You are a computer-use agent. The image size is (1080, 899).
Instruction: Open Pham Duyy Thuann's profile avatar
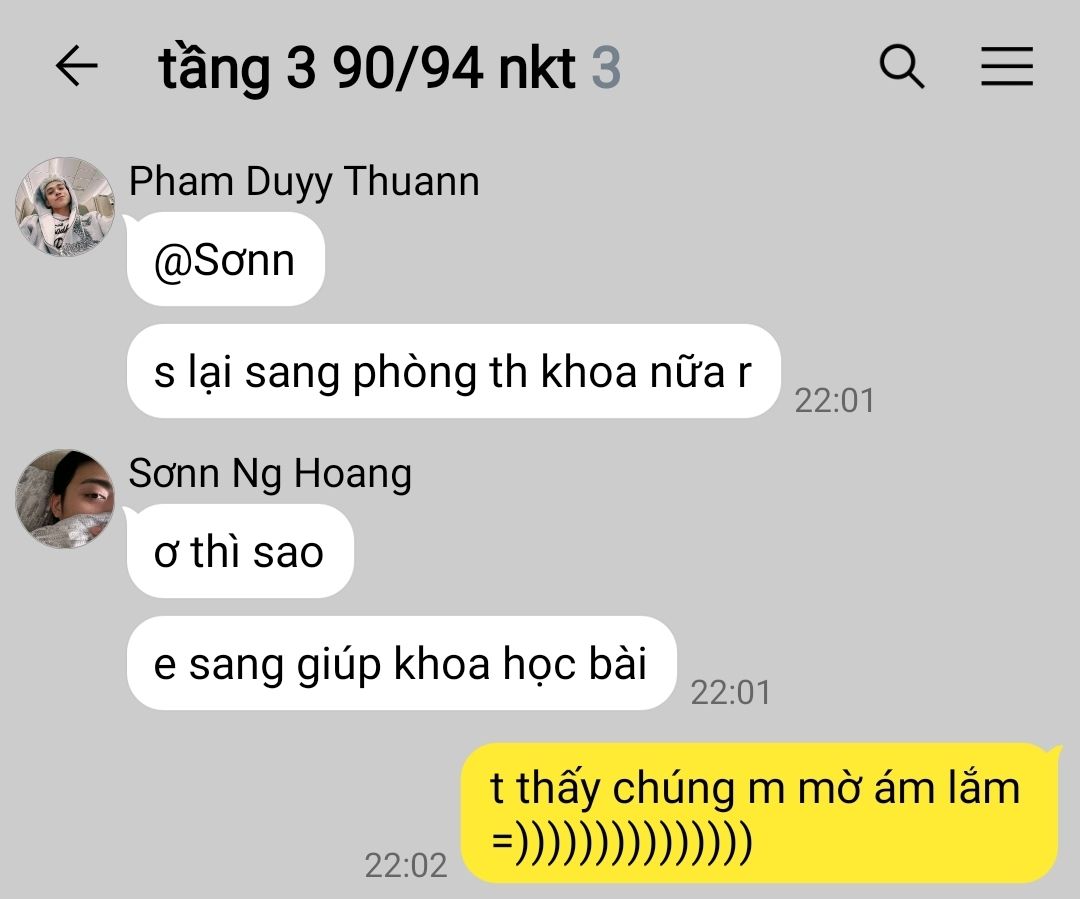(65, 207)
